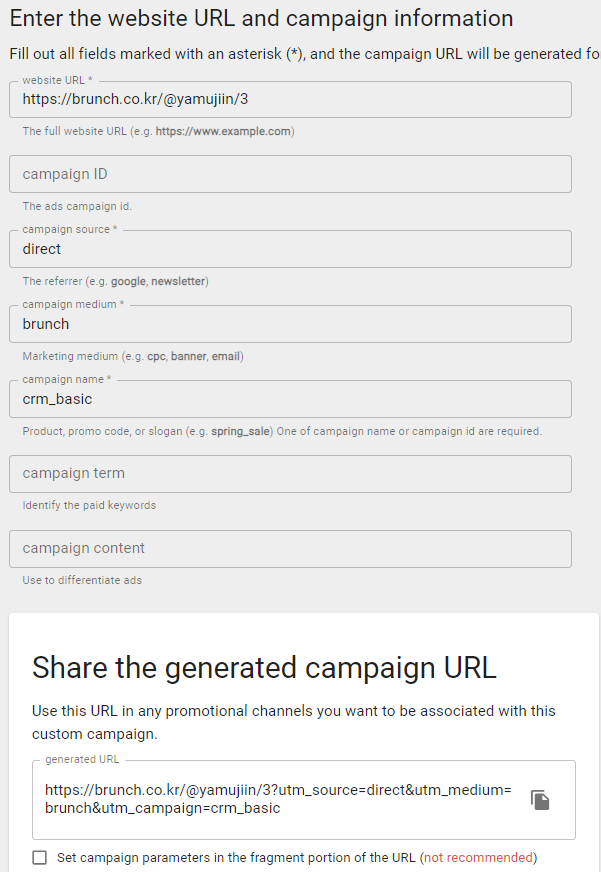Click the 'Use to differentiate ads' hint
601x872 pixels.
click(x=84, y=580)
